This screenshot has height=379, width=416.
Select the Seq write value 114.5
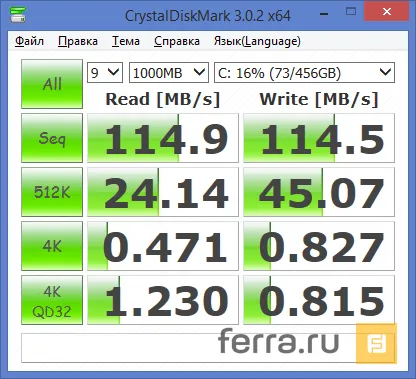click(x=319, y=138)
